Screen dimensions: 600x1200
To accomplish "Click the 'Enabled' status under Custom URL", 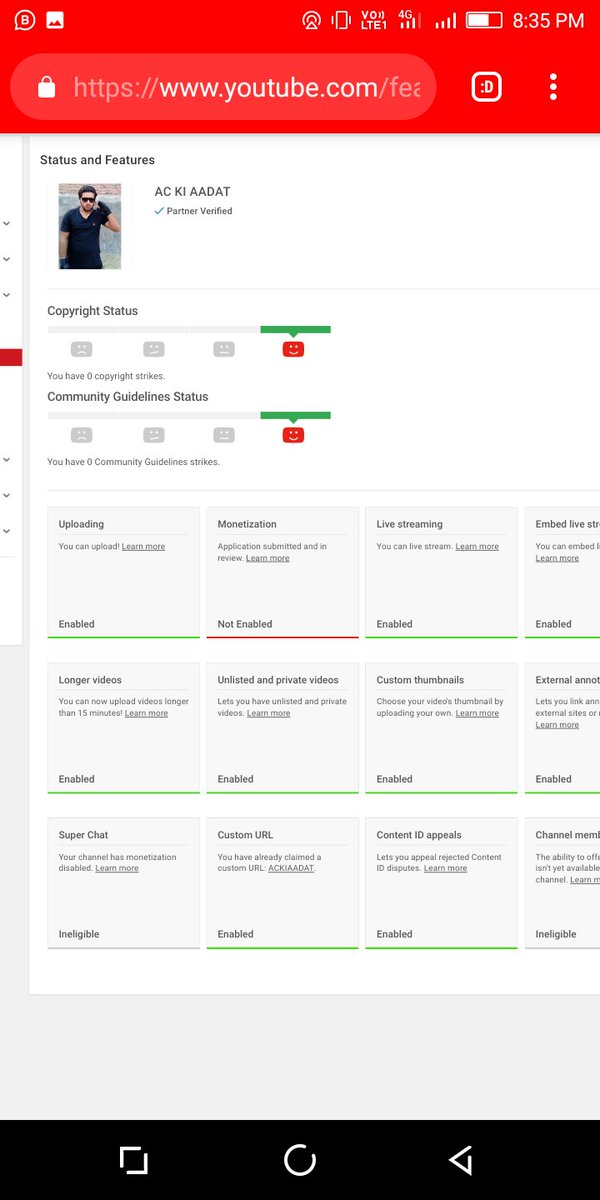I will click(x=236, y=934).
